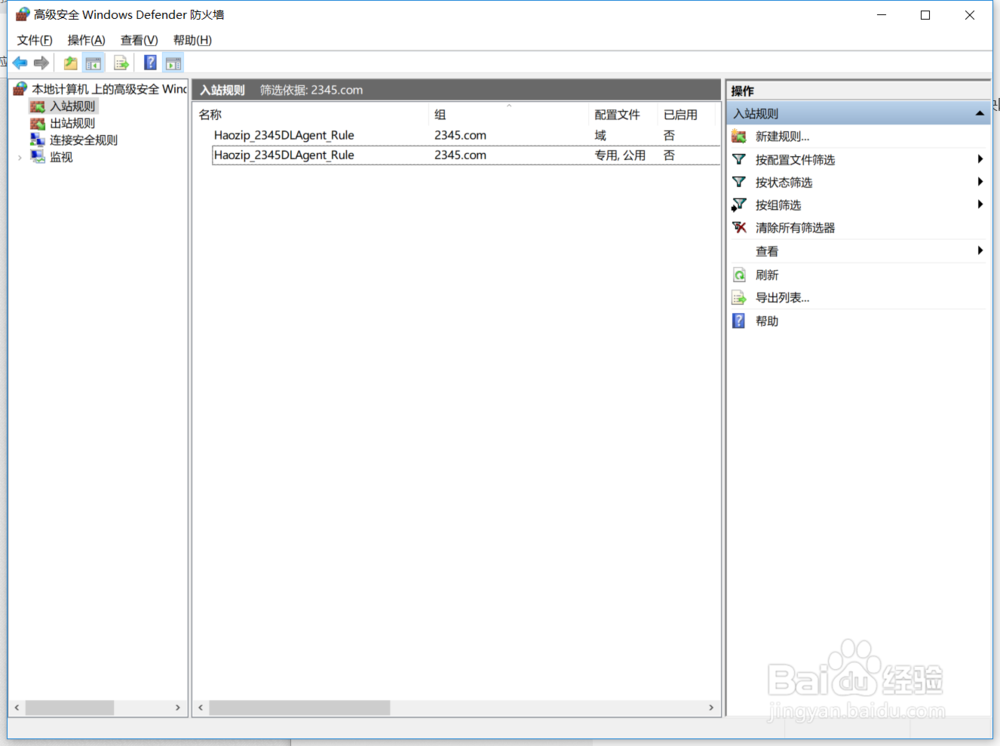
Task: Click the 按组筛选 funnel icon
Action: click(x=739, y=205)
